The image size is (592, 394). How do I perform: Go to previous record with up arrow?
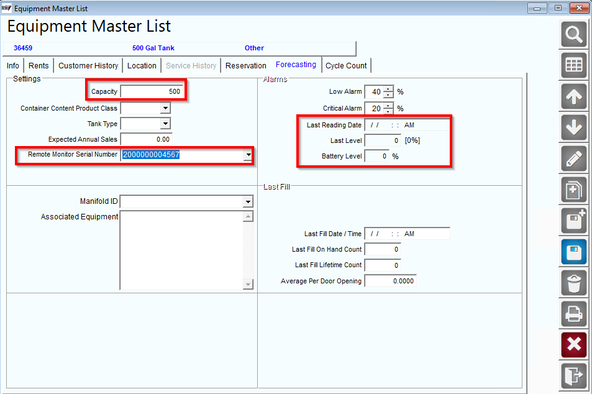click(x=574, y=96)
